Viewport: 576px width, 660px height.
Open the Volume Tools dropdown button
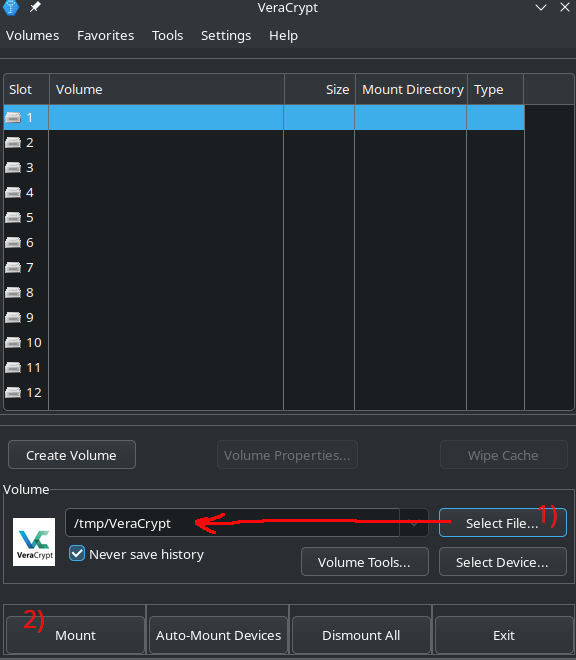tap(365, 562)
